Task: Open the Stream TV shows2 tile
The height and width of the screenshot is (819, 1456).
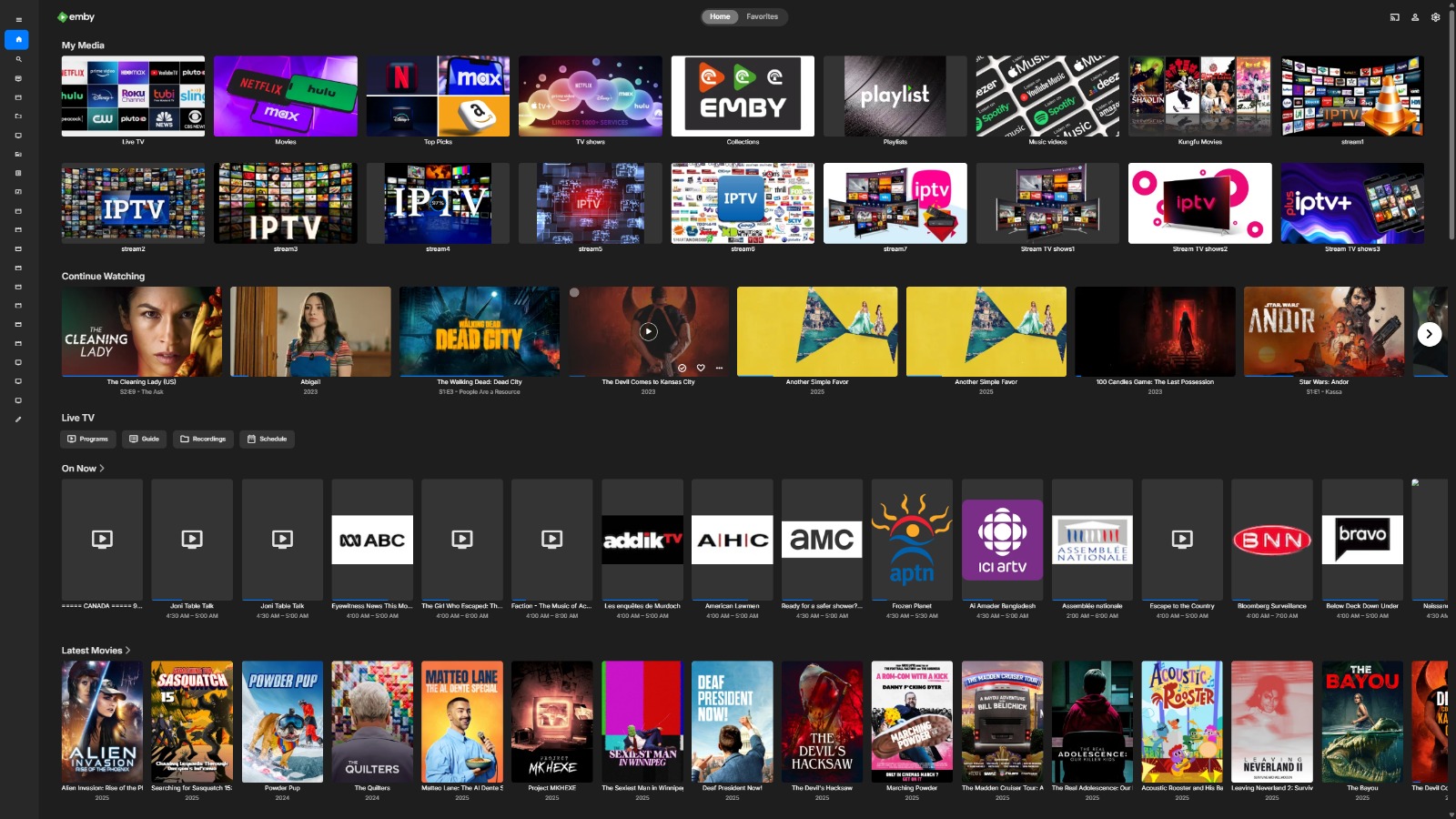Action: pyautogui.click(x=1200, y=203)
